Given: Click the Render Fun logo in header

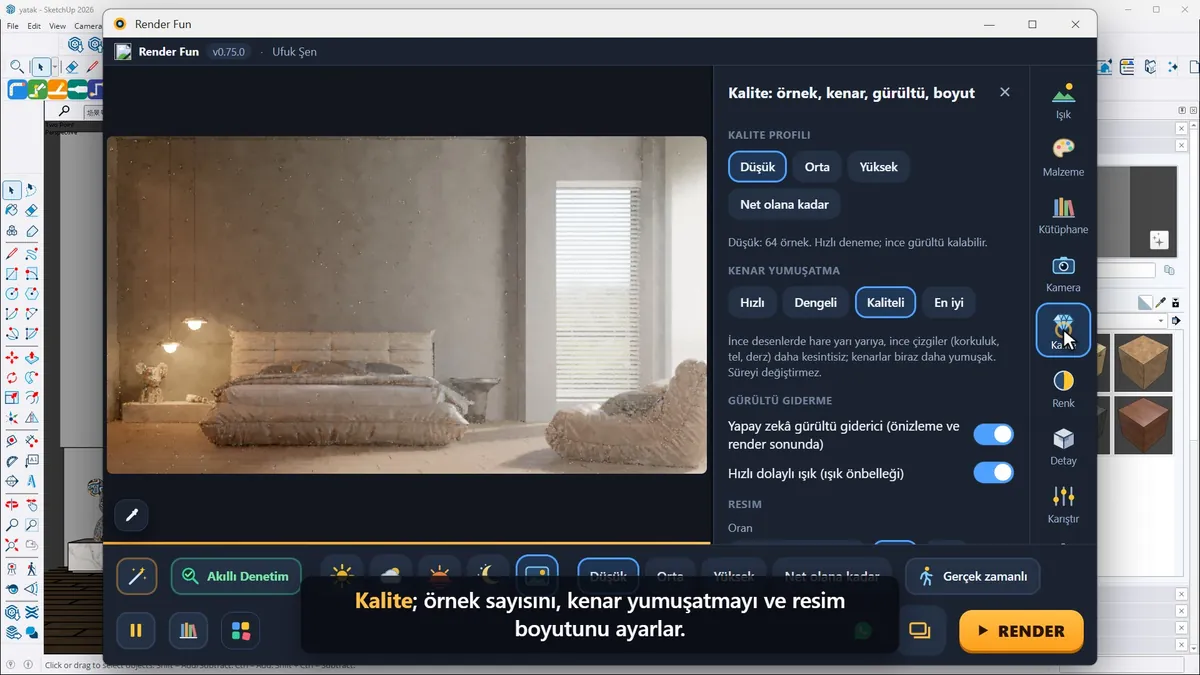Looking at the screenshot, I should (123, 52).
